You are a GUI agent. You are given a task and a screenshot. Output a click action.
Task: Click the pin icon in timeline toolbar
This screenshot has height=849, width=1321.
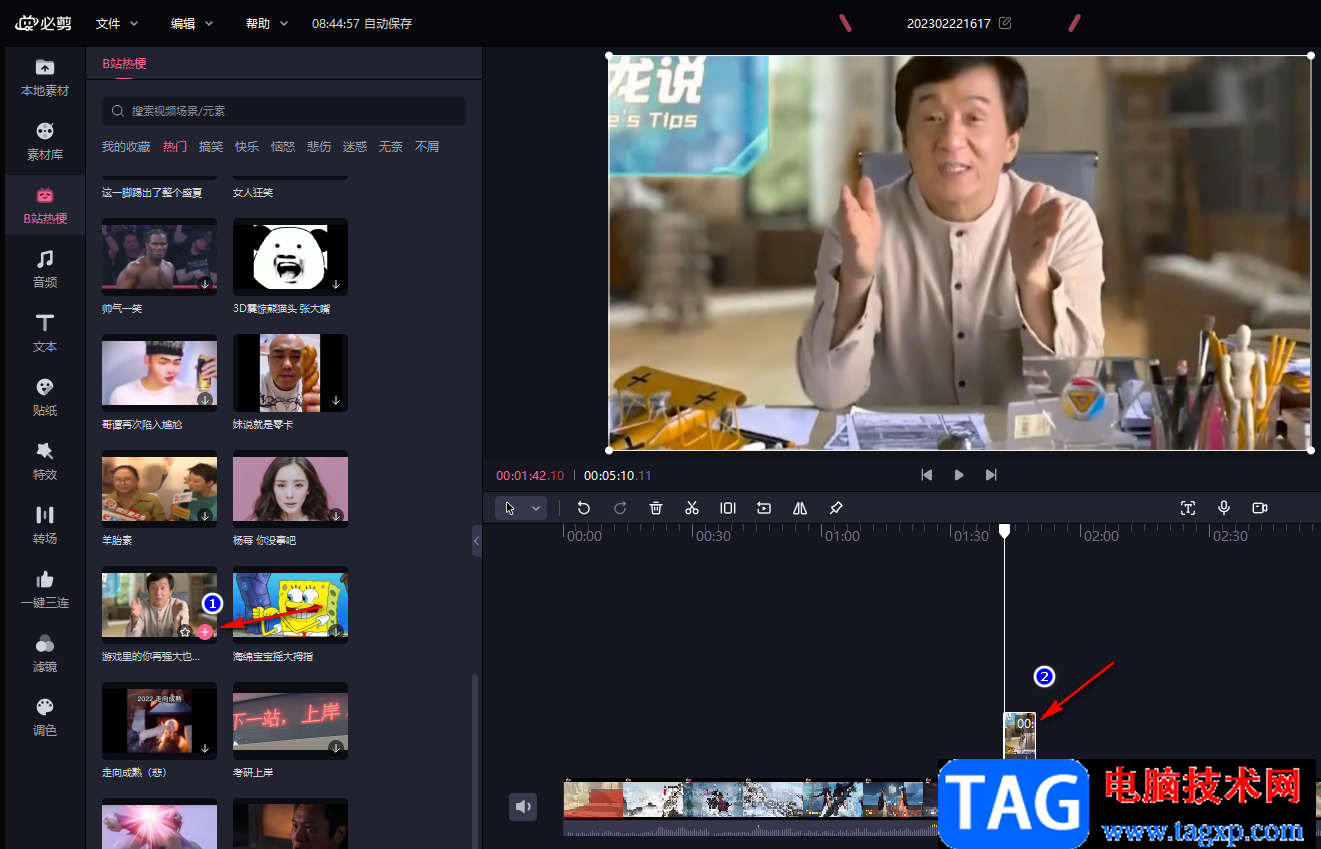point(836,508)
